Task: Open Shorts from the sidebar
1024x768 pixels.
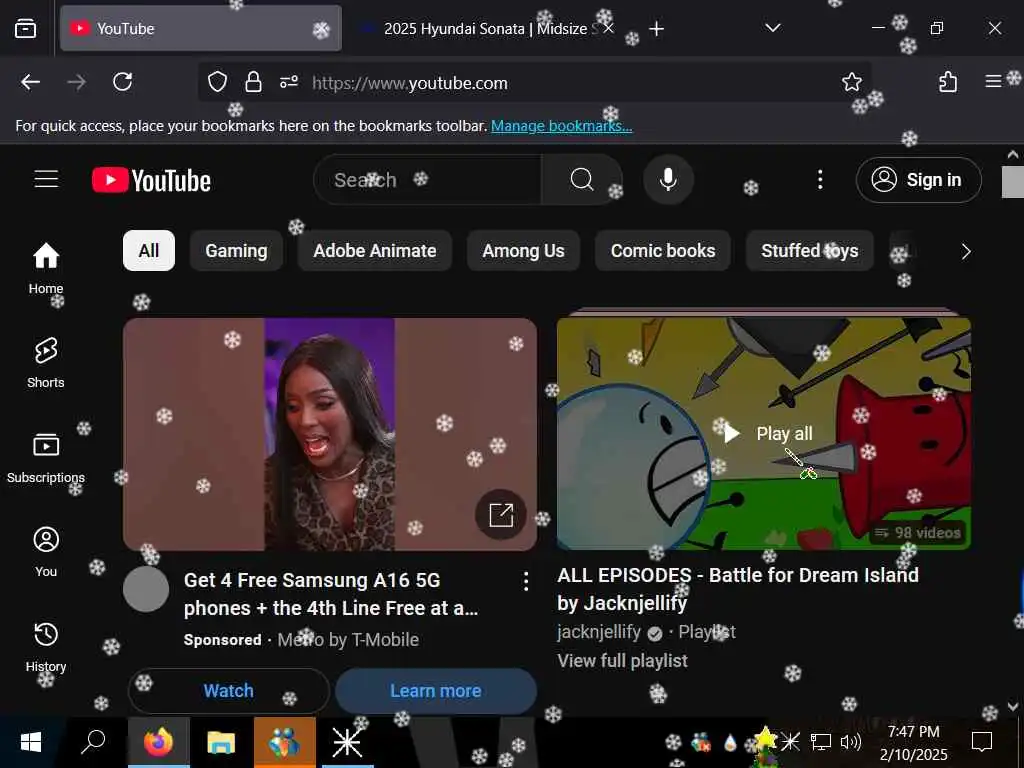Action: 46,363
